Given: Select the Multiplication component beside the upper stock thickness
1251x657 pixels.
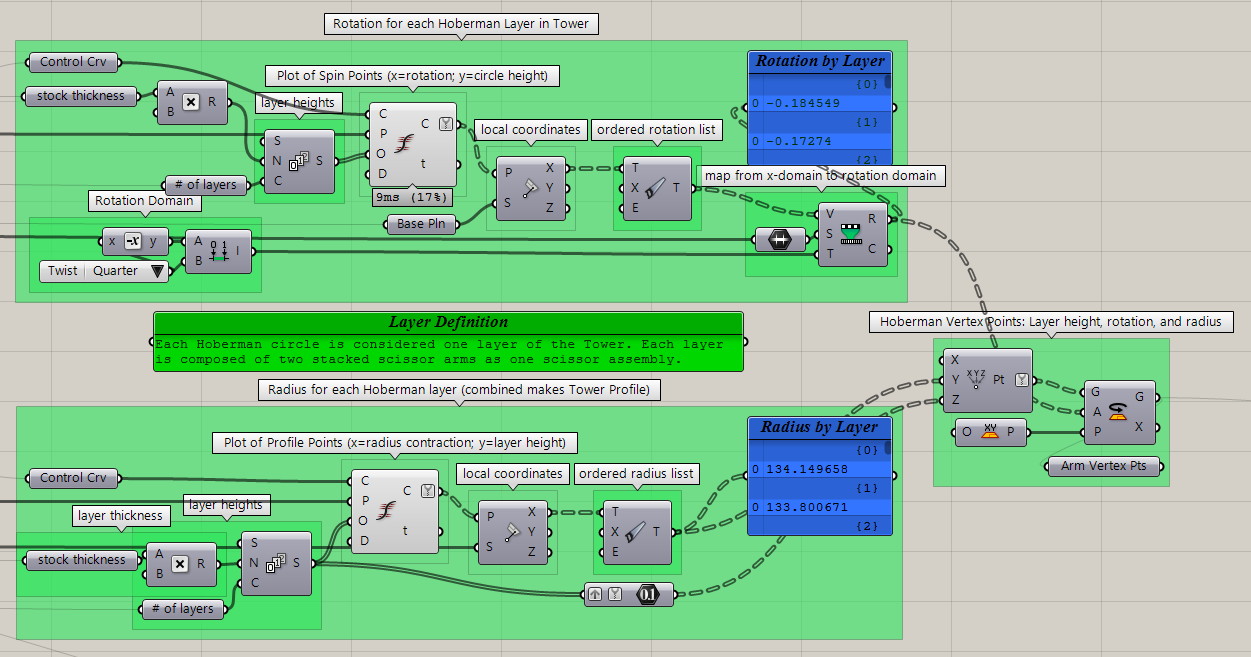Looking at the screenshot, I should pyautogui.click(x=192, y=103).
